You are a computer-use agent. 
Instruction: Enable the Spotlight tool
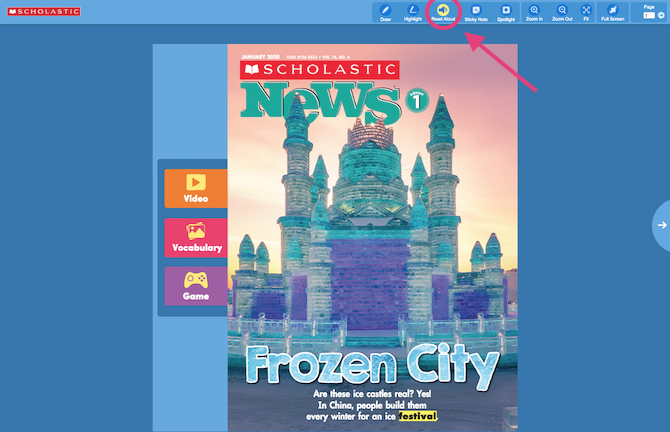(x=506, y=12)
